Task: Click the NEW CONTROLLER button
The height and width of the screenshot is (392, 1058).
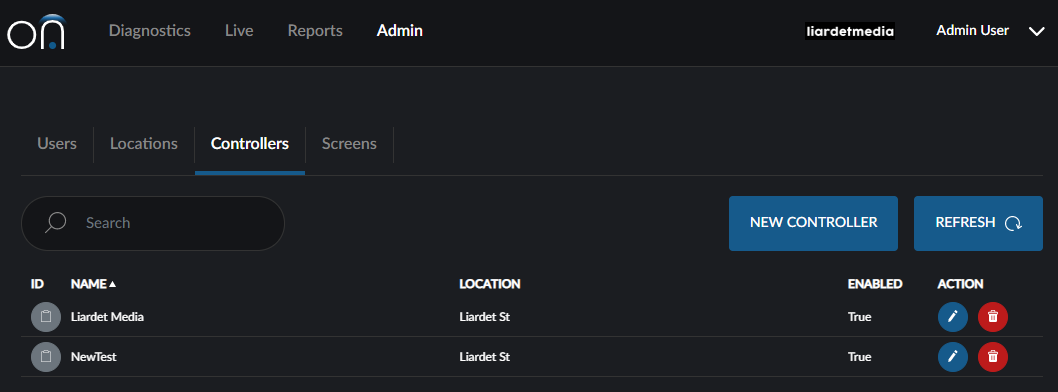Action: [x=813, y=223]
